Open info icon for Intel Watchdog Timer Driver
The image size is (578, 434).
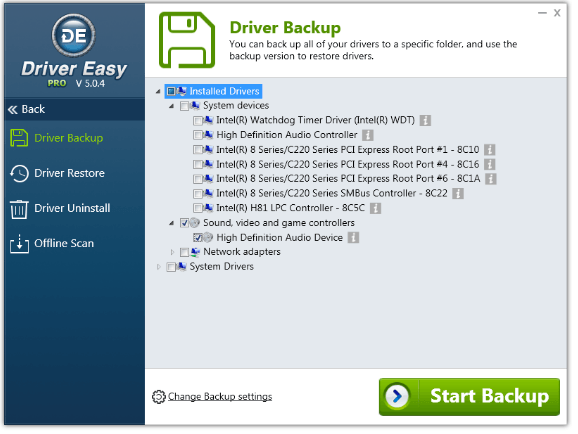click(x=425, y=121)
